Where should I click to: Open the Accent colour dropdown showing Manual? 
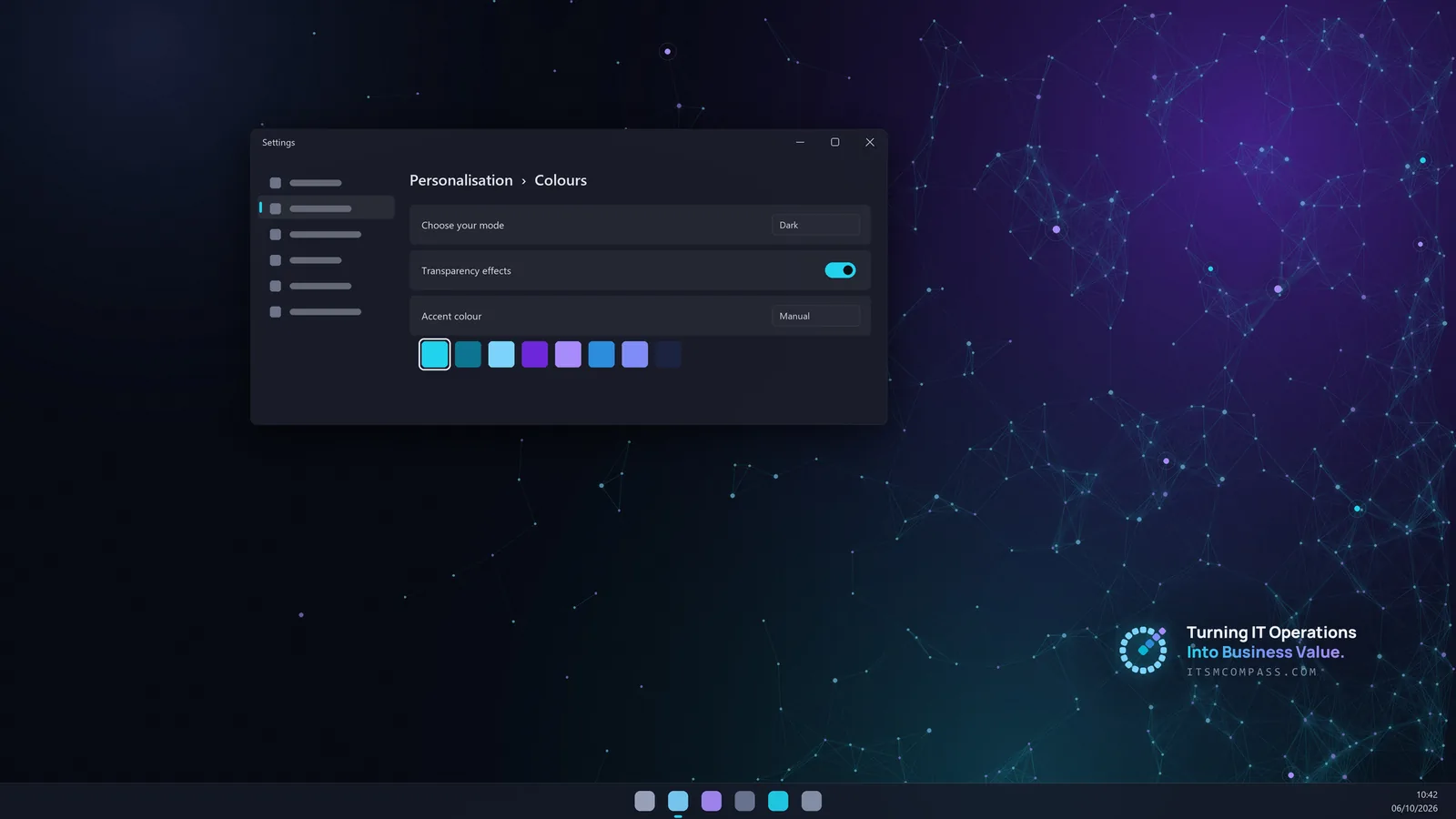pos(815,316)
